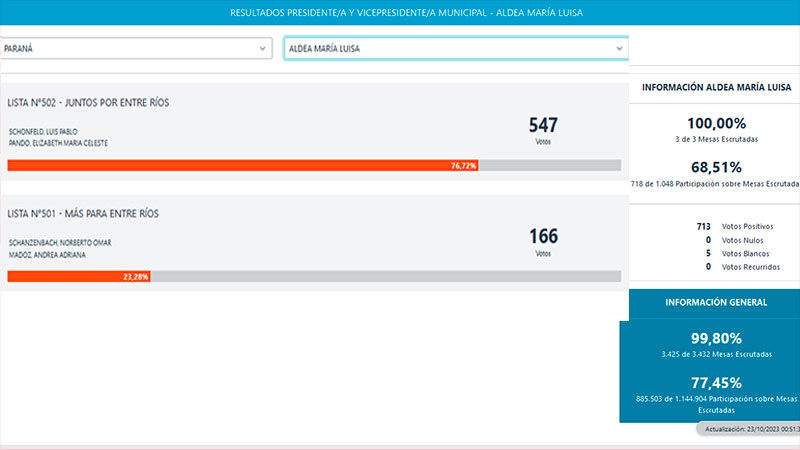Image resolution: width=800 pixels, height=450 pixels.
Task: Click the Actualización timestamp label
Action: [x=749, y=429]
